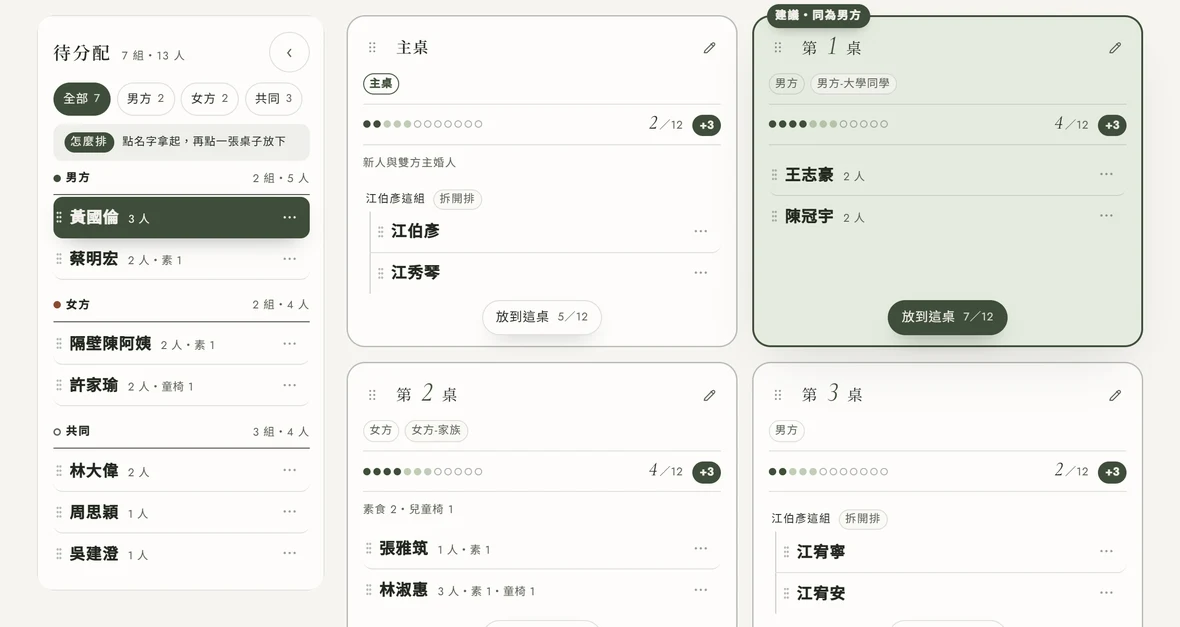Click the drag handle beside 王志豪

[x=774, y=175]
